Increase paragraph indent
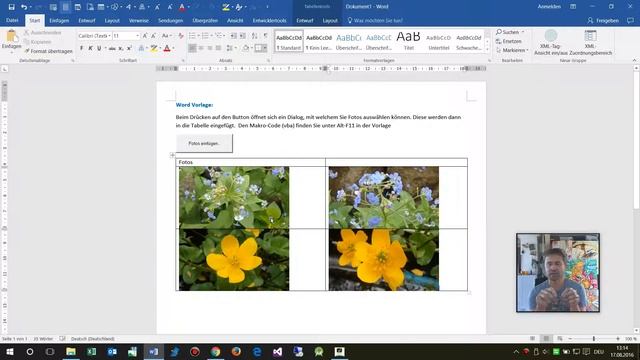Viewport: 640px width, 360px height. coord(242,36)
